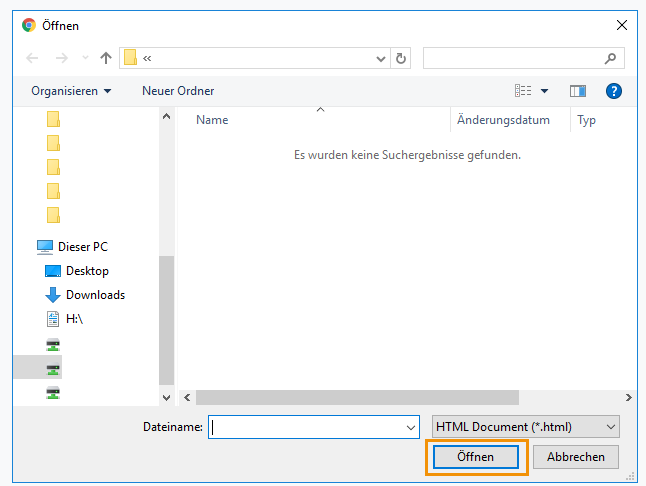Click the search magnifier icon

point(610,58)
